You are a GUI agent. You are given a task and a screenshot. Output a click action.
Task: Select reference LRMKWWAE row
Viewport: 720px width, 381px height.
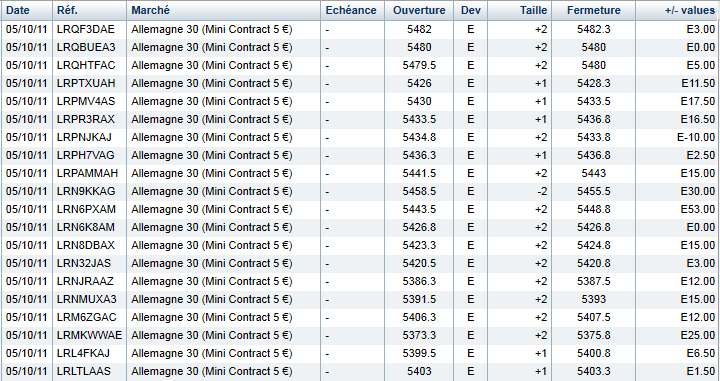(x=360, y=335)
